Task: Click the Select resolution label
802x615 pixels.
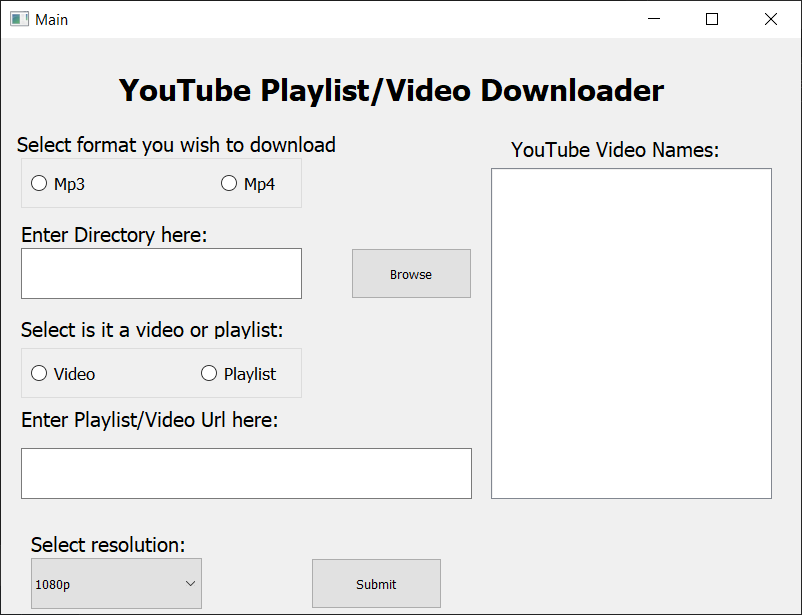Action: pyautogui.click(x=110, y=545)
